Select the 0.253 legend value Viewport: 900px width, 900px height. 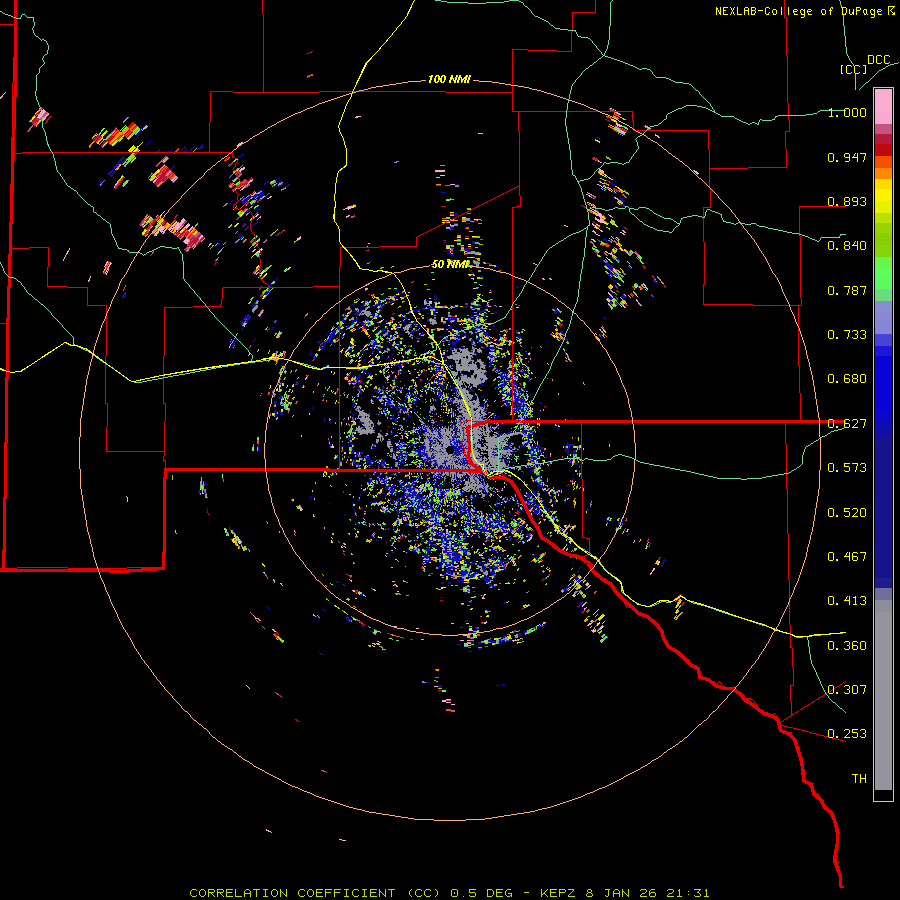(x=847, y=734)
